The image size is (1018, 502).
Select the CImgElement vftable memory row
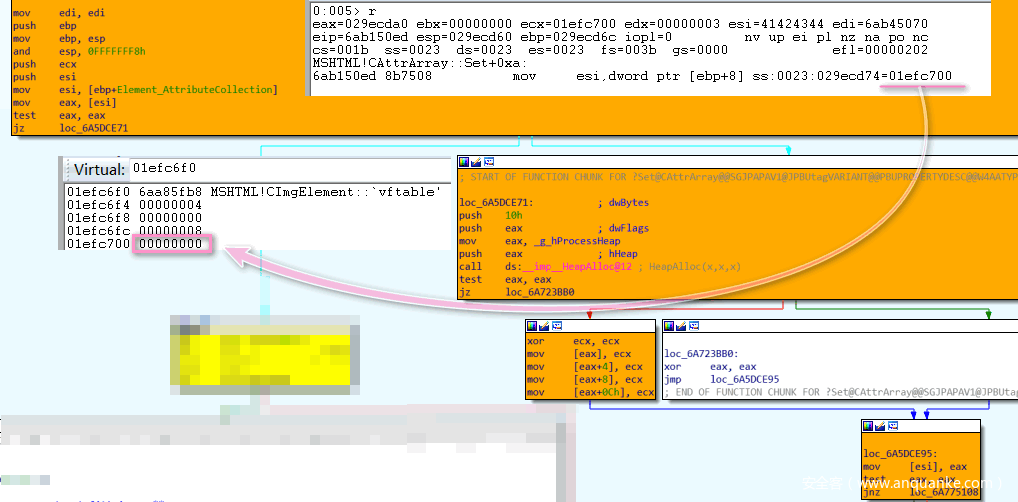coord(254,191)
